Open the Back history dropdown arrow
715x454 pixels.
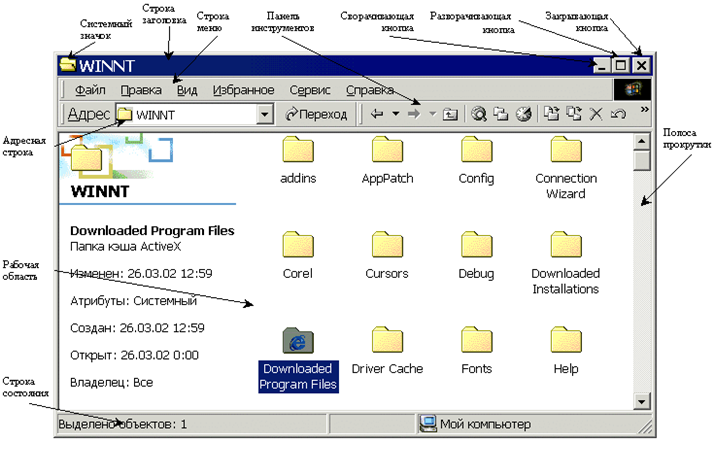point(396,114)
